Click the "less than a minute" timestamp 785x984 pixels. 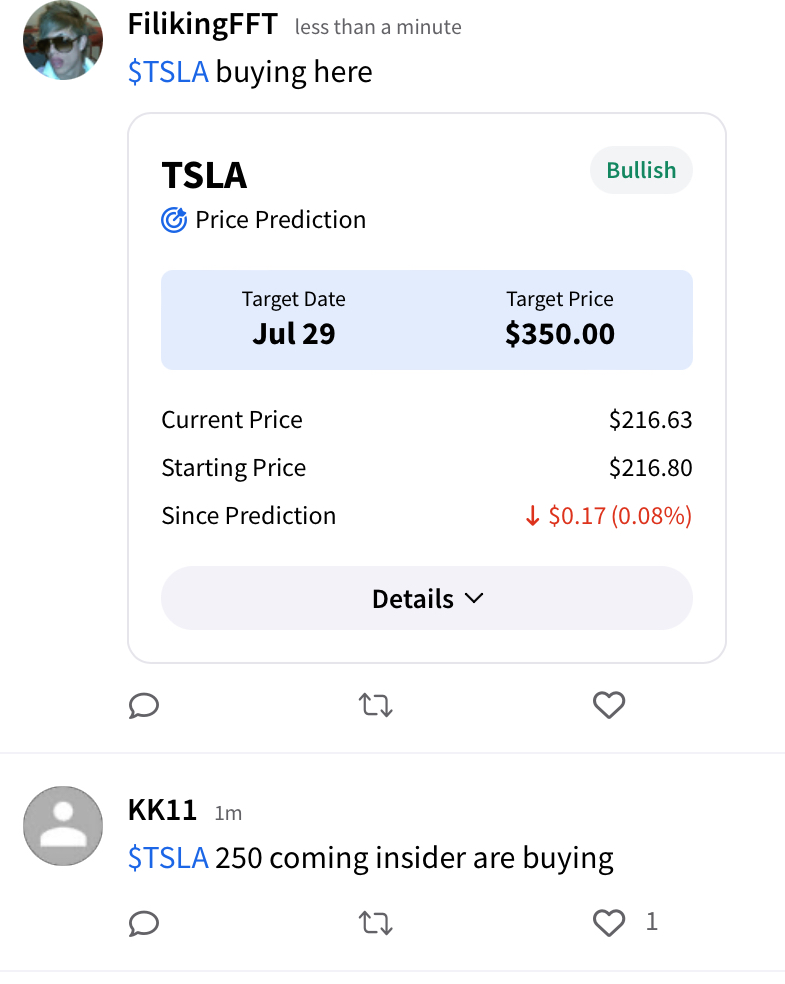378,27
